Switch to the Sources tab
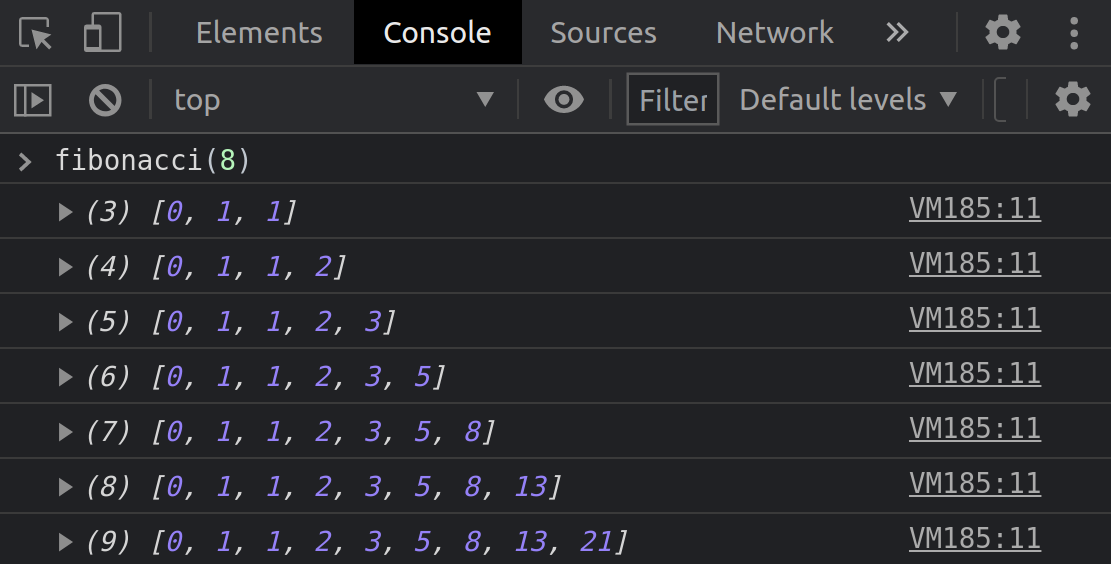 604,33
